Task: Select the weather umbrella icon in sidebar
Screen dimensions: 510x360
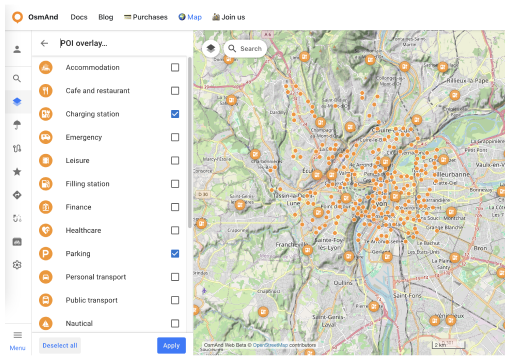Action: tap(17, 125)
